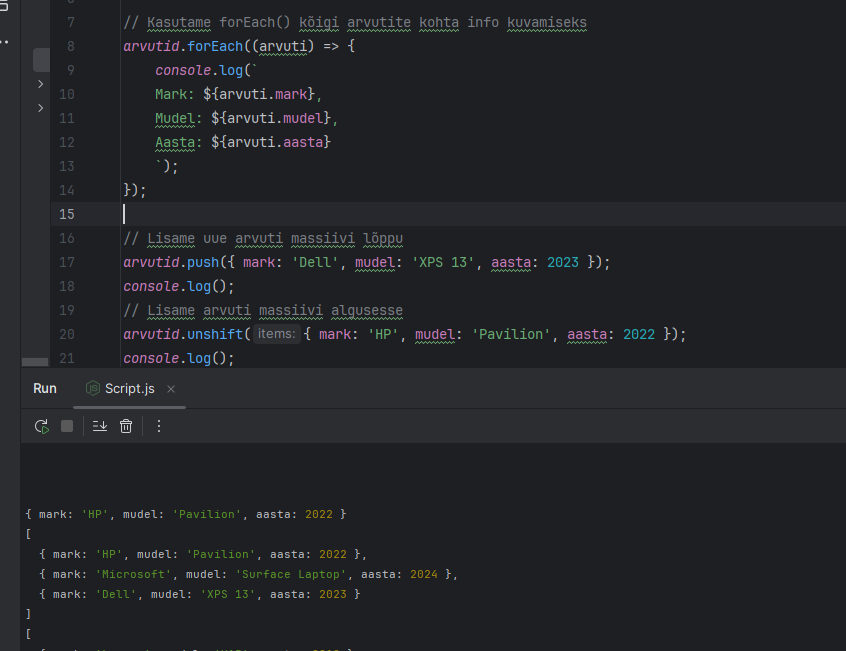The width and height of the screenshot is (846, 651).
Task: Click line number 15 in the gutter
Action: tap(66, 214)
